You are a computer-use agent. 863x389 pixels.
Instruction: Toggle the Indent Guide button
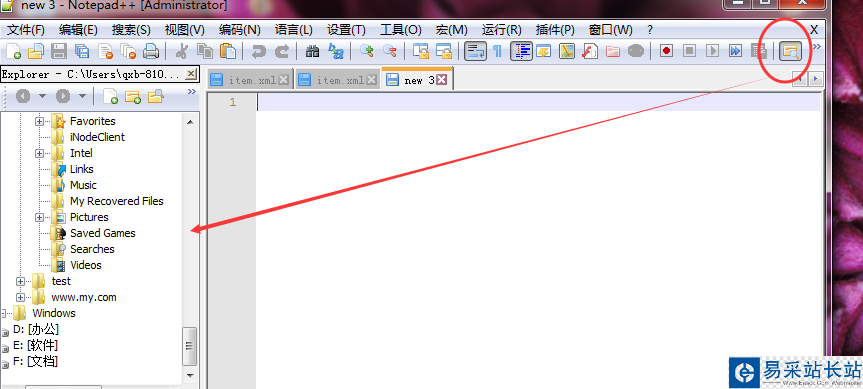(x=521, y=51)
